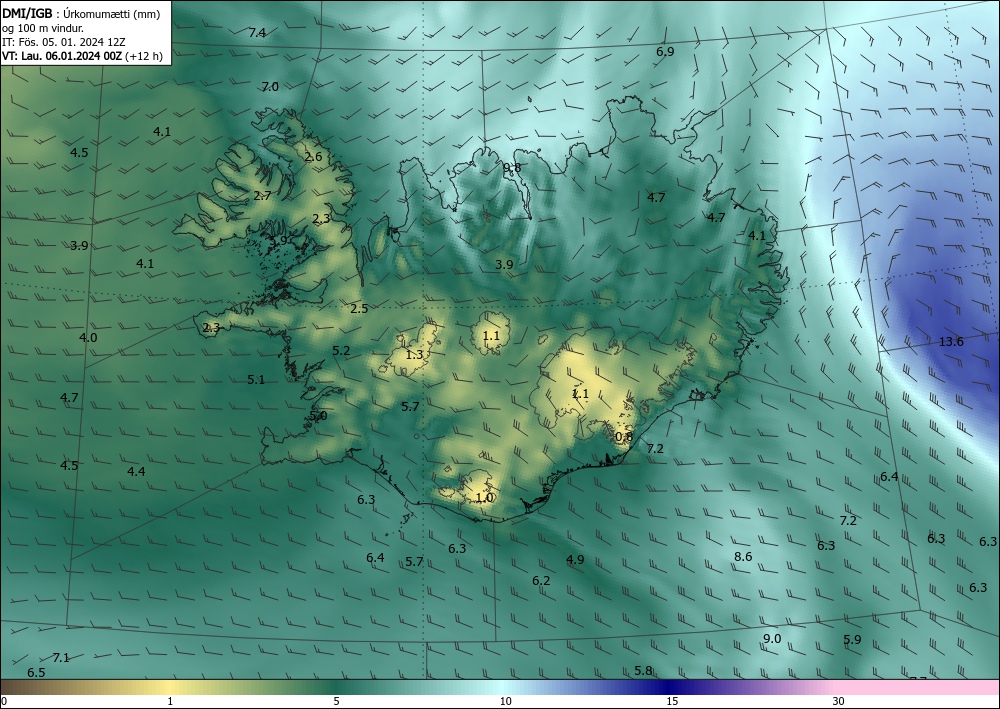Click the 'IT: Fös. 05. 01. 2024 12Z' line
The height and width of the screenshot is (709, 1000).
point(64,42)
